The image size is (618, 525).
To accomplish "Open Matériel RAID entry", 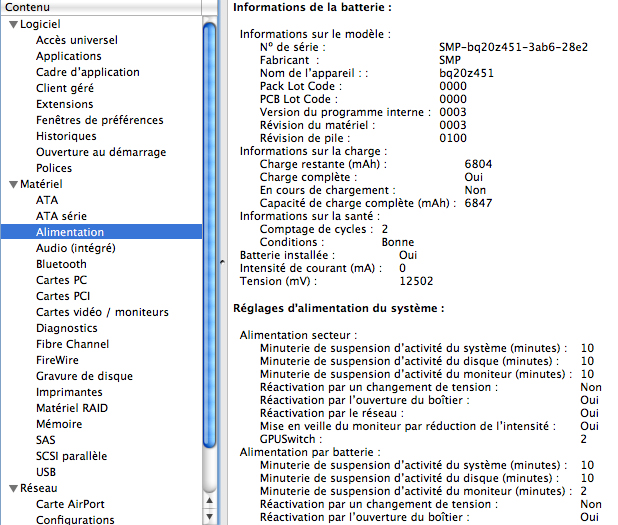I will coord(72,408).
